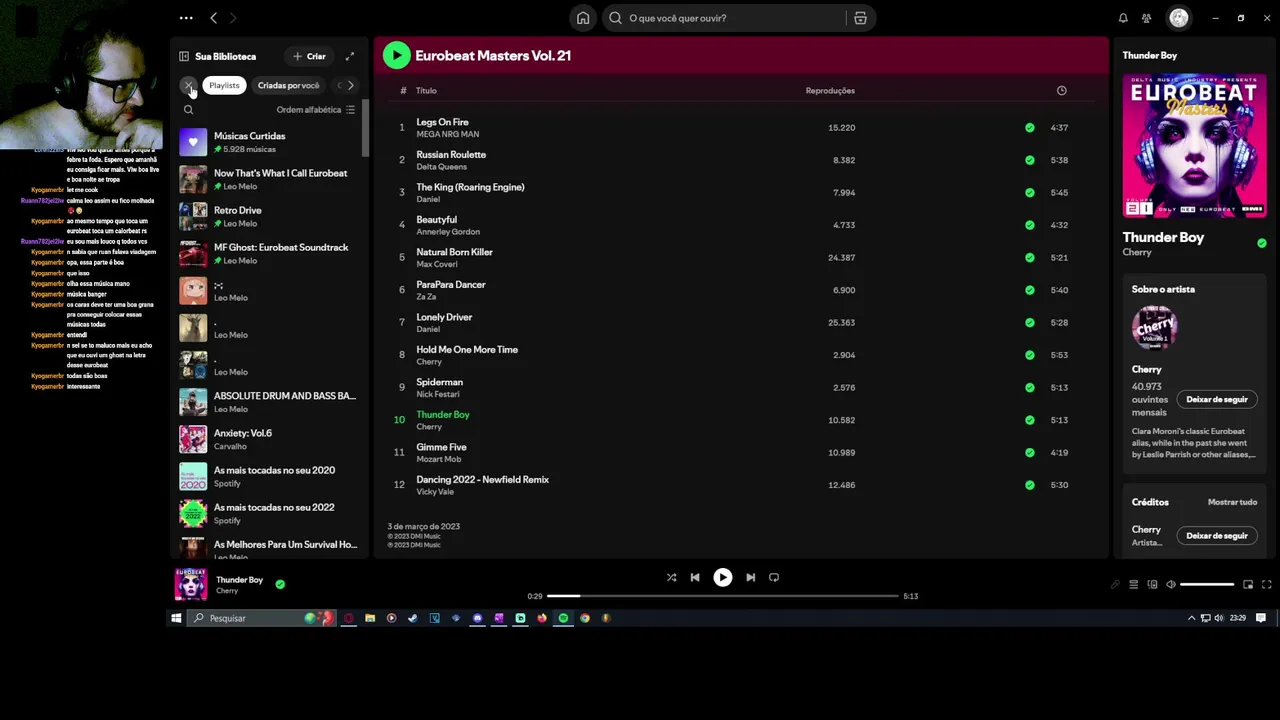
Task: Open File Explorer from the taskbar
Action: [x=370, y=618]
